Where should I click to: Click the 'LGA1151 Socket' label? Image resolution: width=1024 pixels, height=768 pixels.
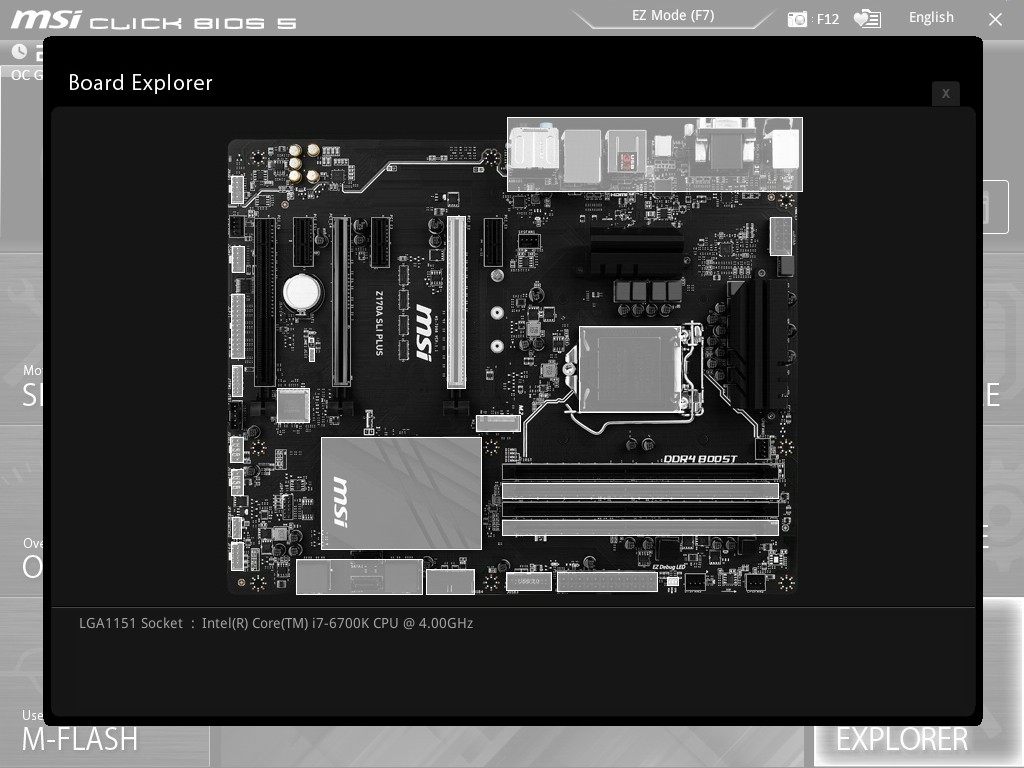pos(131,623)
